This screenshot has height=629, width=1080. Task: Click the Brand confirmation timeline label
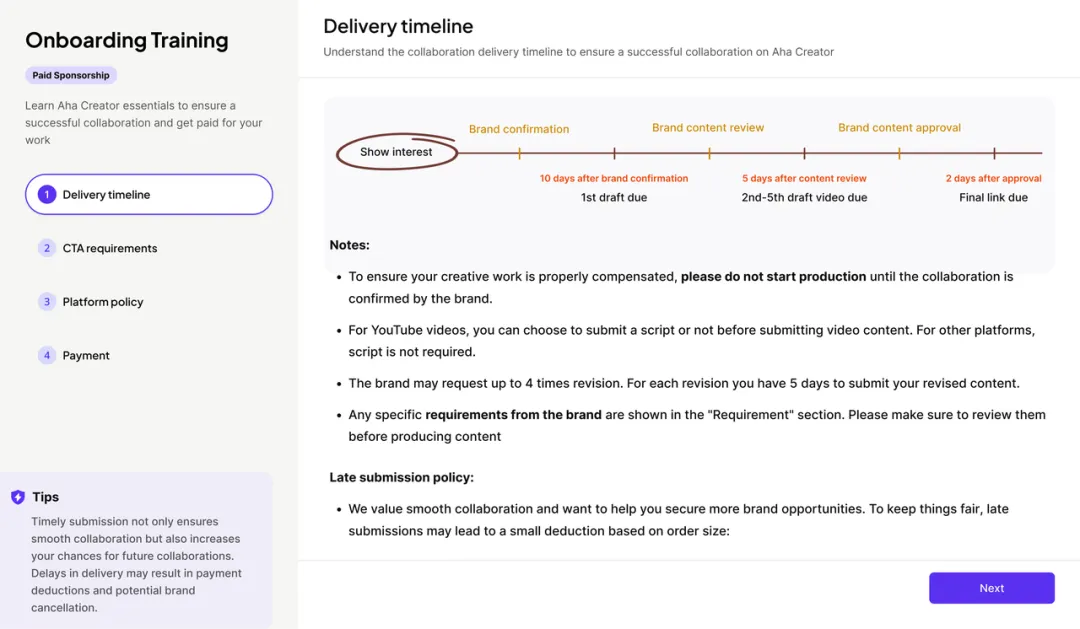(519, 129)
